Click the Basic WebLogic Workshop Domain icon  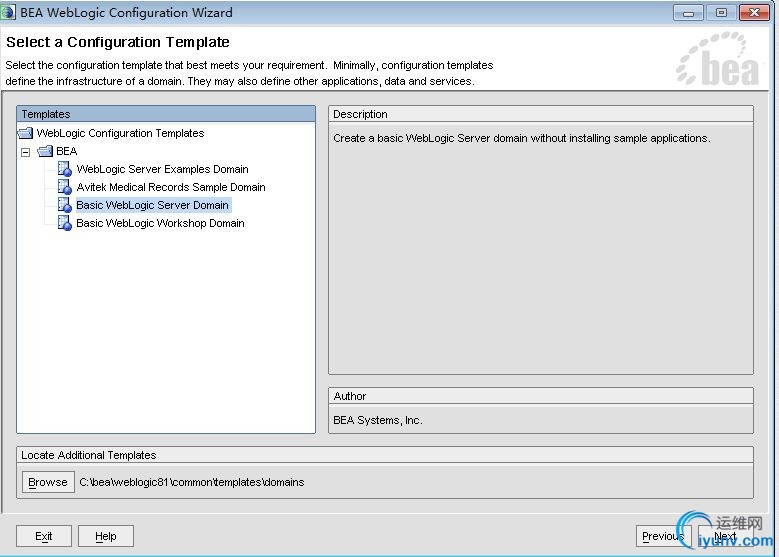pyautogui.click(x=65, y=223)
